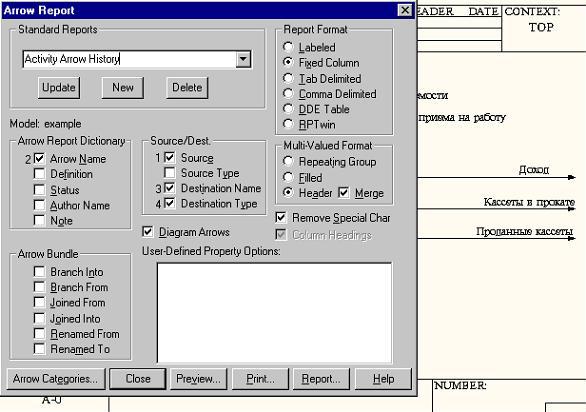Check the Renamed From option

(39, 334)
